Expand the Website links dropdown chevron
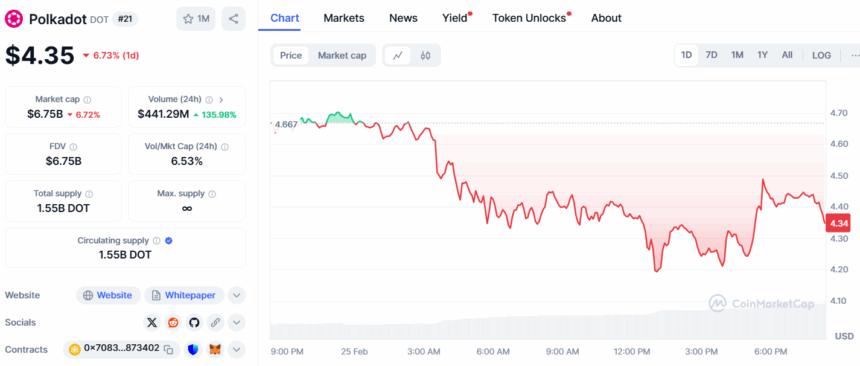Screen dimensions: 860x366 click(x=236, y=295)
